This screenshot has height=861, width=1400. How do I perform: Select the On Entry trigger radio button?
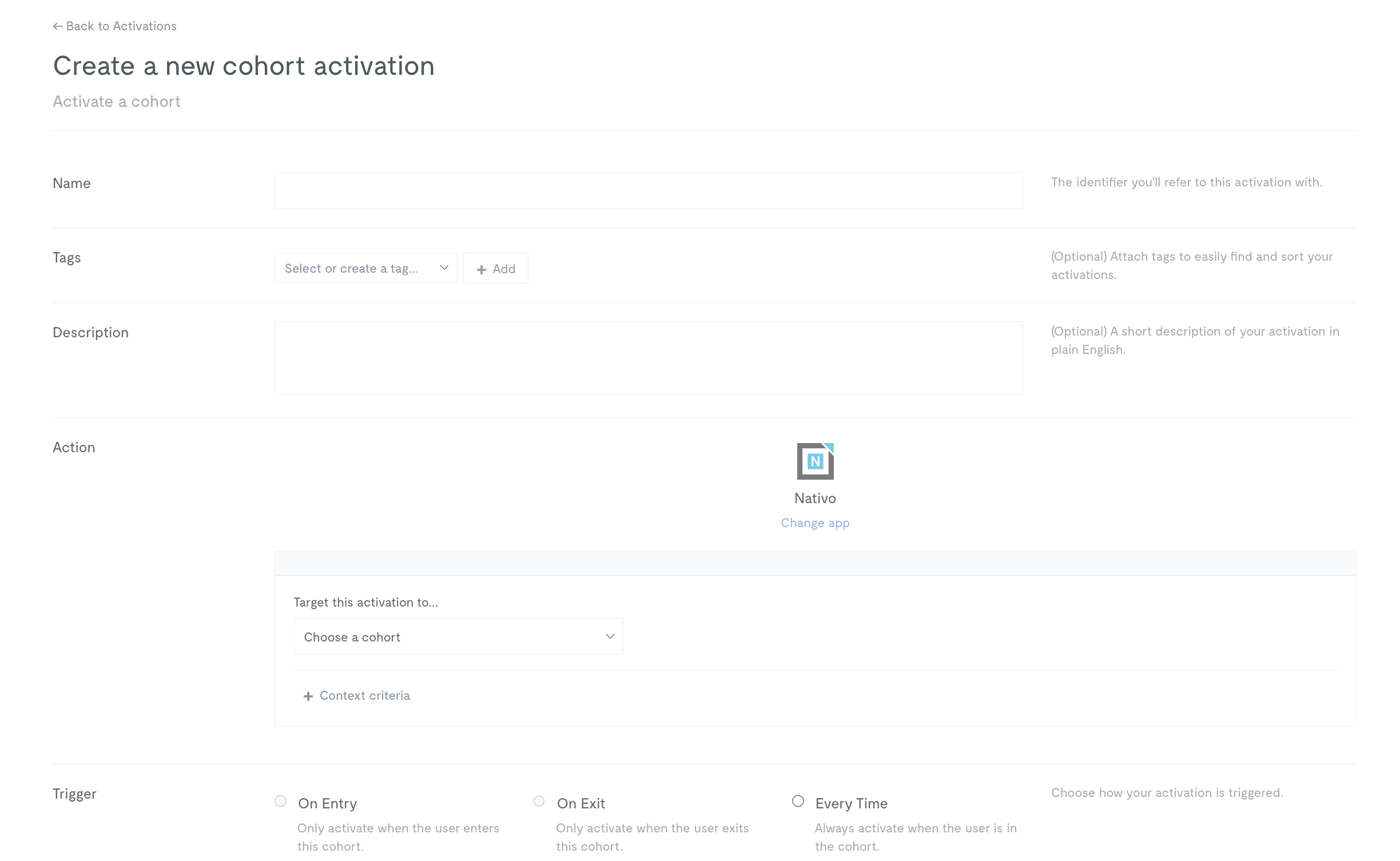[280, 802]
